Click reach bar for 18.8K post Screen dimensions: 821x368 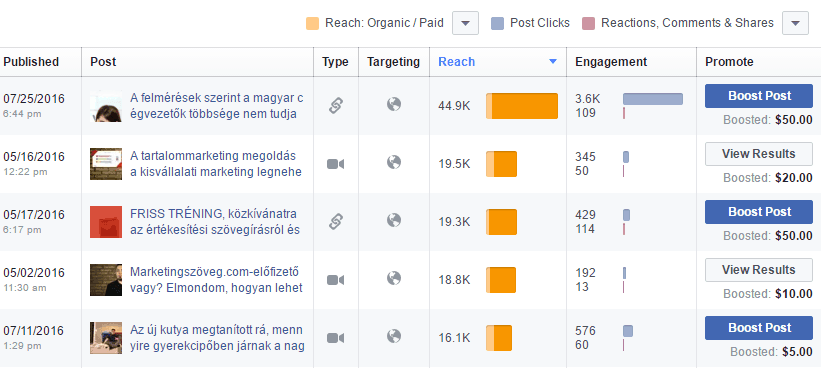pyautogui.click(x=501, y=280)
